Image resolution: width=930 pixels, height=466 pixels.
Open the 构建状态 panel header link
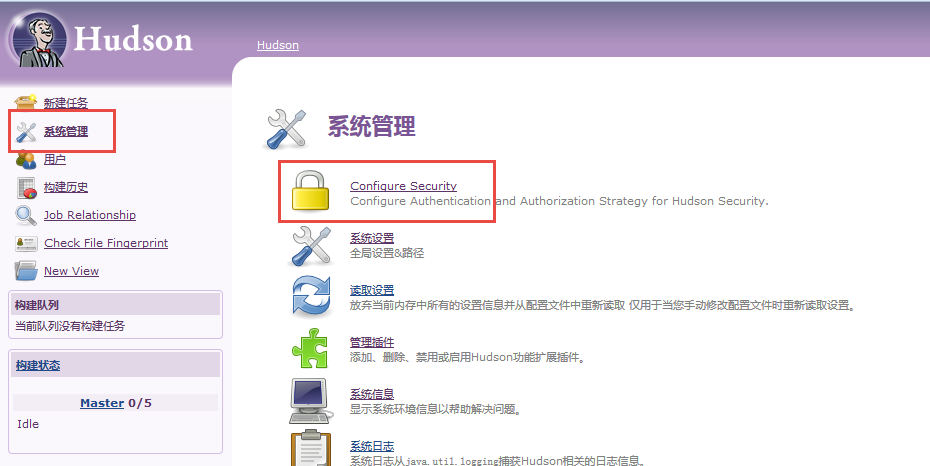click(x=38, y=365)
